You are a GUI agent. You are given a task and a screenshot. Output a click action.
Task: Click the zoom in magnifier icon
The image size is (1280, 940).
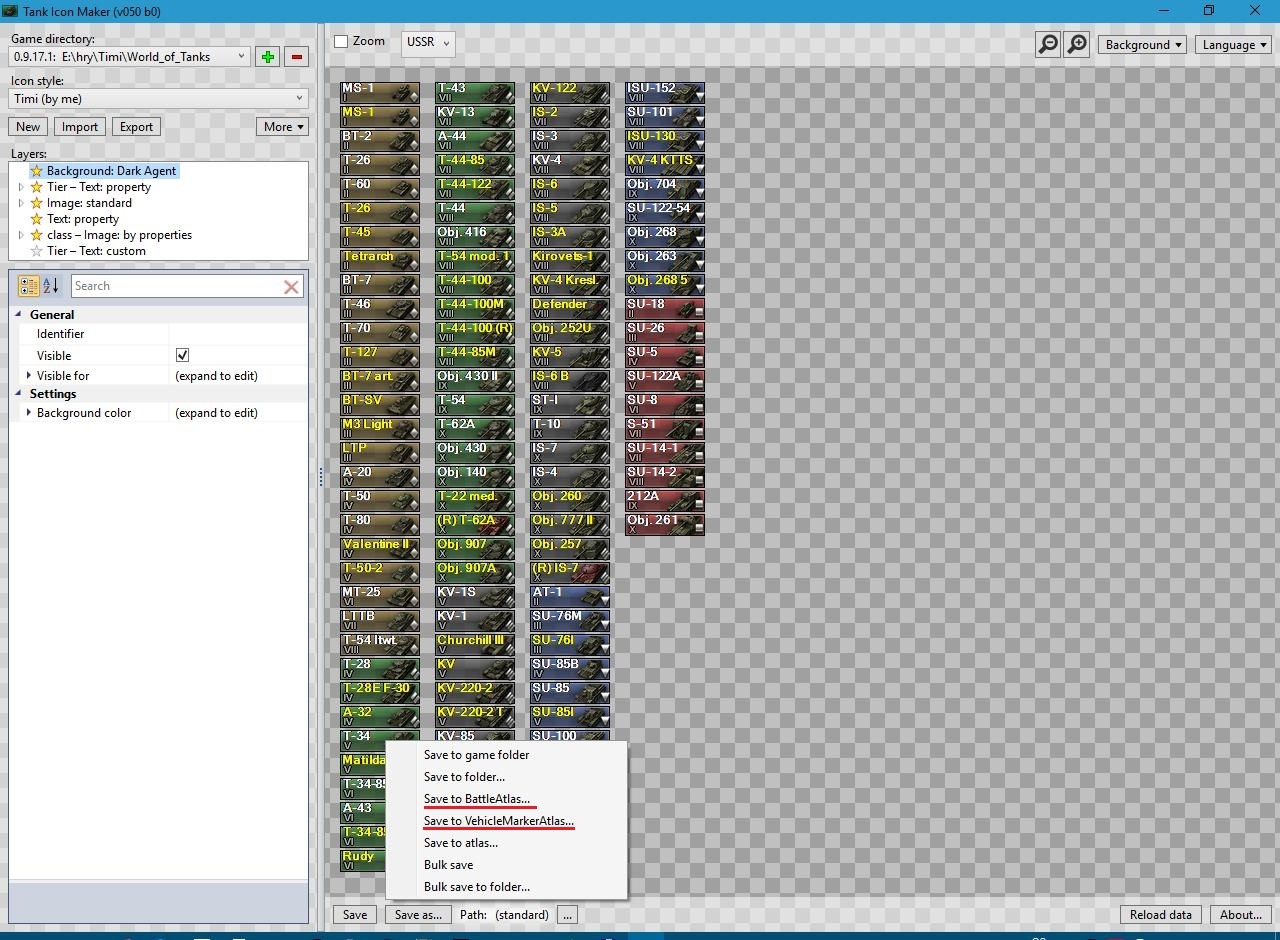tap(1076, 44)
